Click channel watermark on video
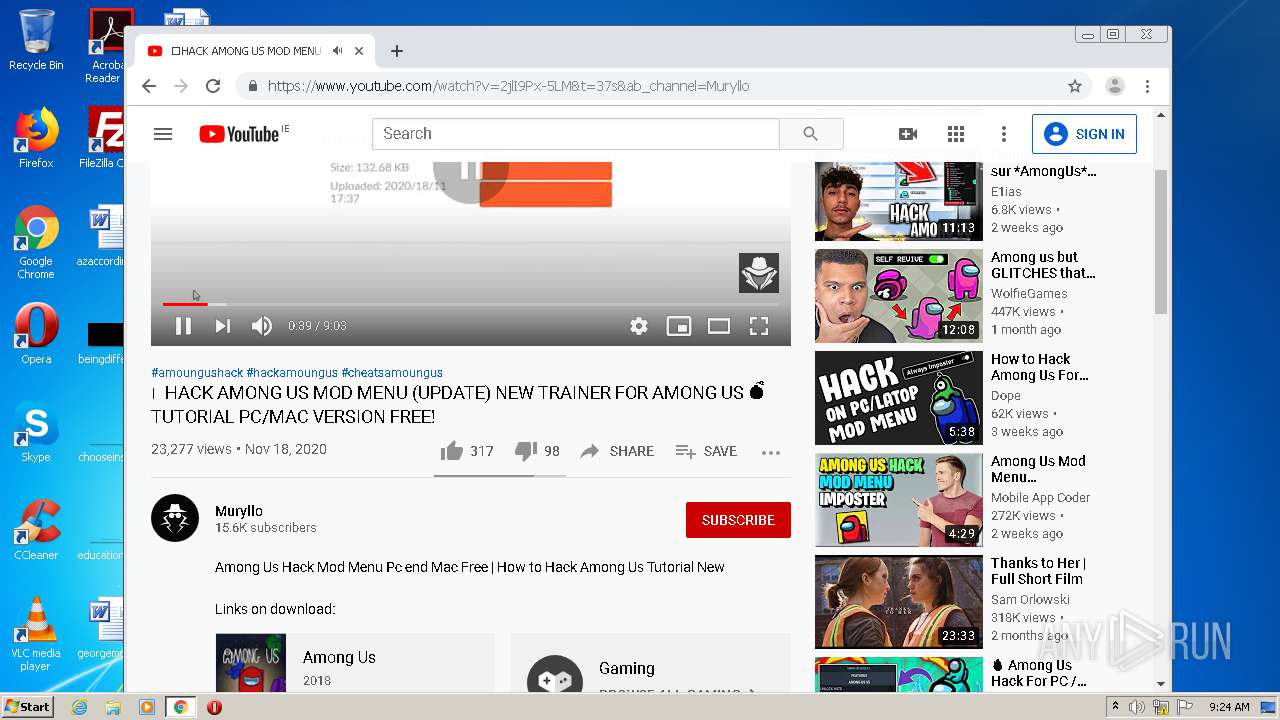1280x720 pixels. click(x=759, y=273)
